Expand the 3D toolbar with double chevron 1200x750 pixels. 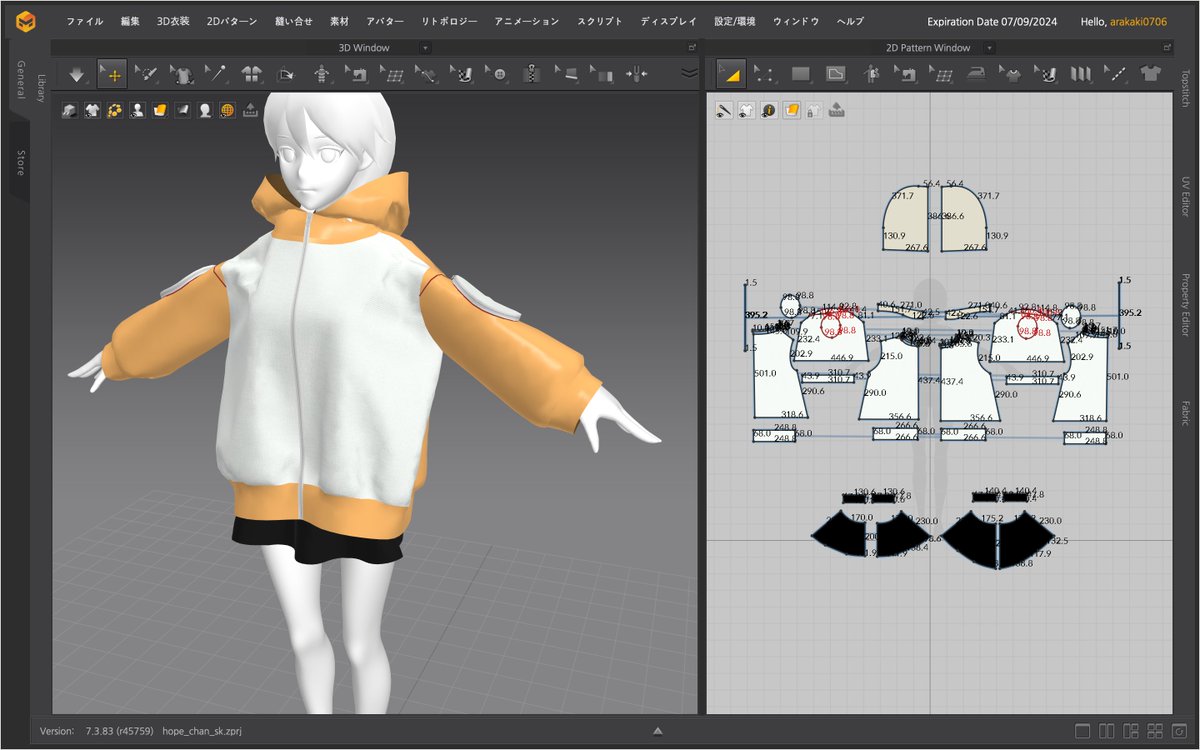tap(689, 73)
